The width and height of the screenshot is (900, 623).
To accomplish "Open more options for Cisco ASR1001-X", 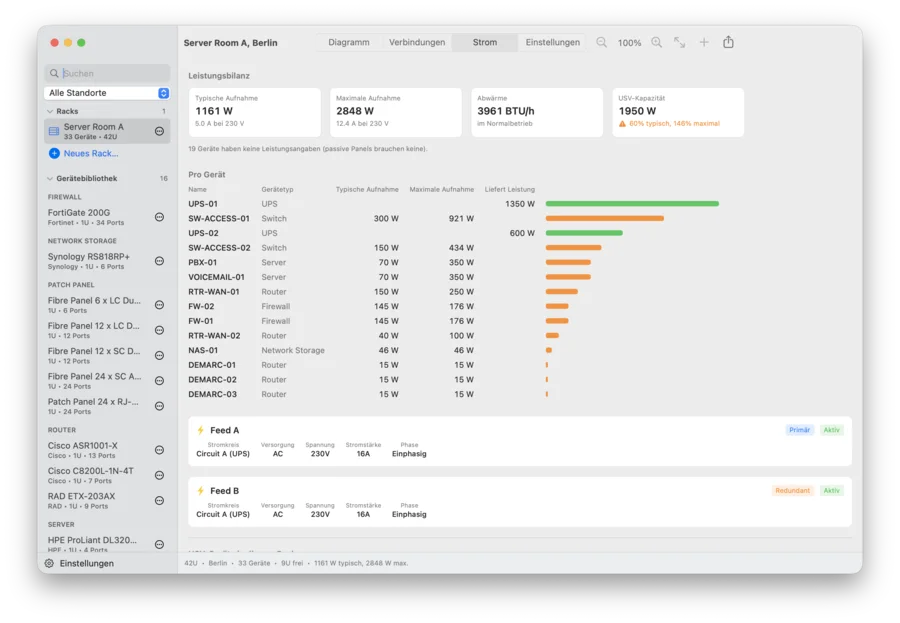I will coord(160,450).
